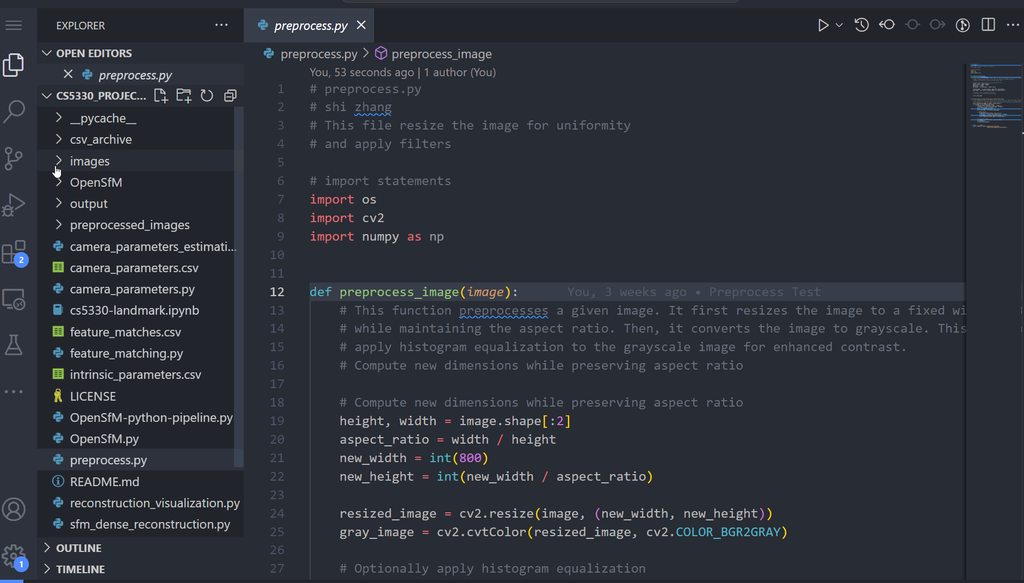Open feature_matching.py

[126, 353]
